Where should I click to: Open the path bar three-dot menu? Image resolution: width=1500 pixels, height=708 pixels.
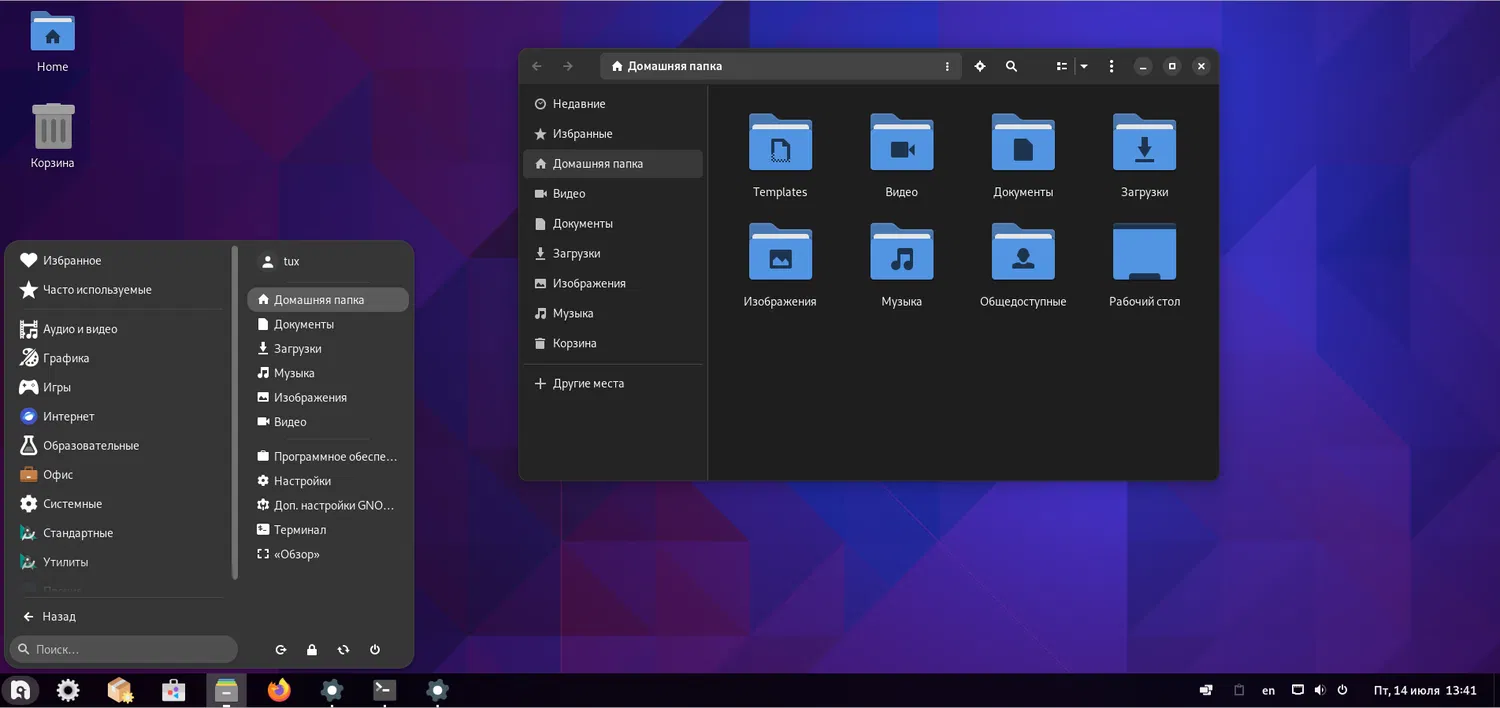pyautogui.click(x=947, y=66)
